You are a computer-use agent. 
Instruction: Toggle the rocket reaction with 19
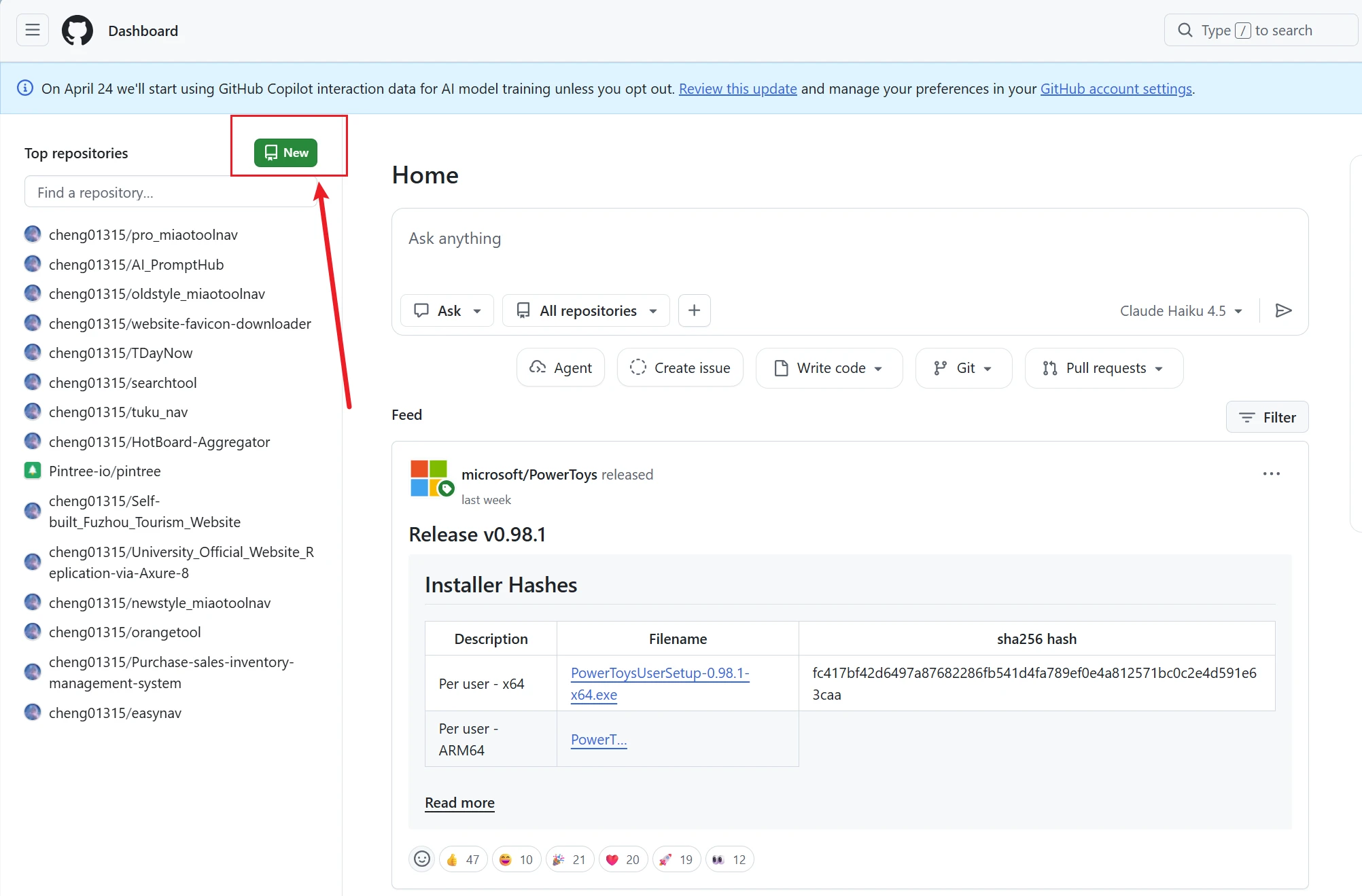676,859
